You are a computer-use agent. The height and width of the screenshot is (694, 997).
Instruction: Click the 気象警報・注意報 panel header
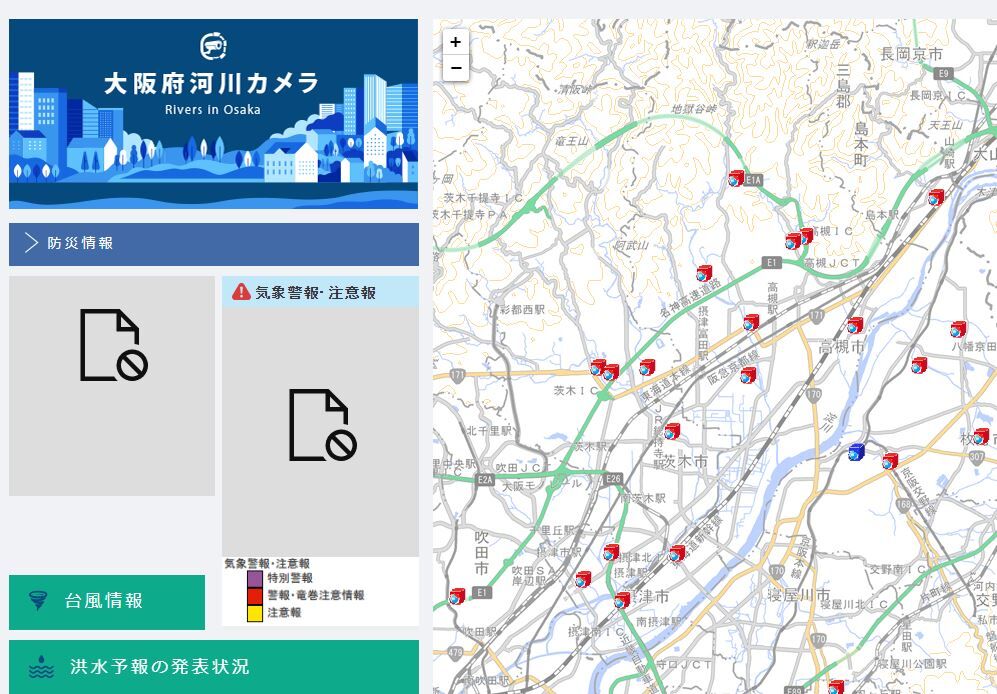click(x=320, y=292)
